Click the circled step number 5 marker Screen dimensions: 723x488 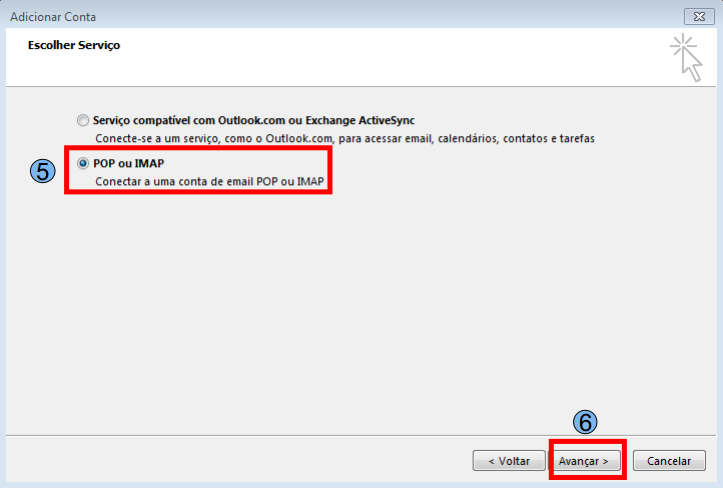point(42,171)
